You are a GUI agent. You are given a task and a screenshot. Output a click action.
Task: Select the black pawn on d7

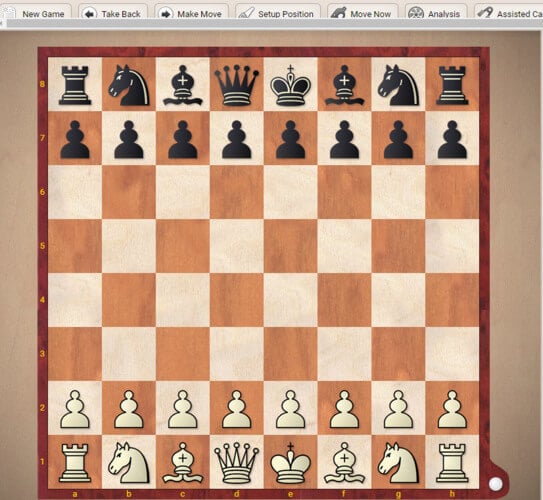click(237, 139)
